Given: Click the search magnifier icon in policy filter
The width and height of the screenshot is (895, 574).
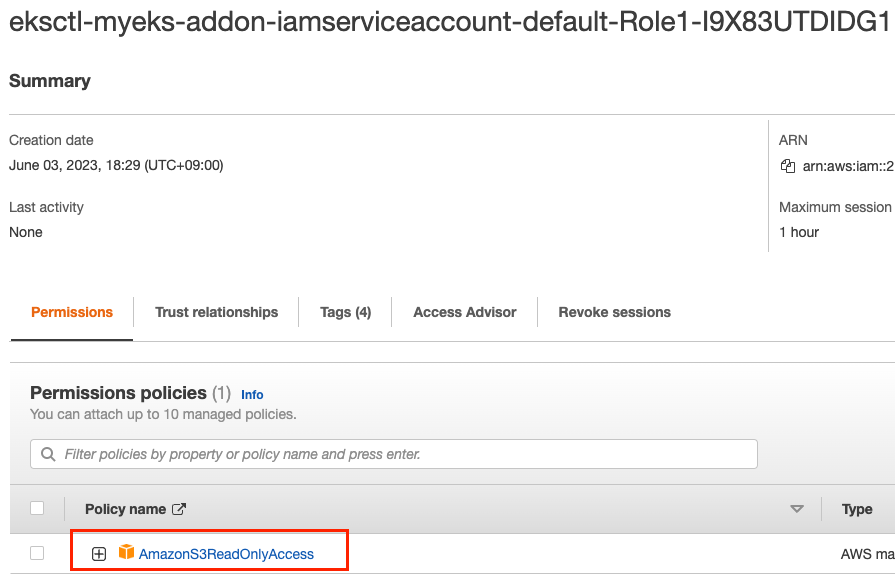Looking at the screenshot, I should [49, 454].
